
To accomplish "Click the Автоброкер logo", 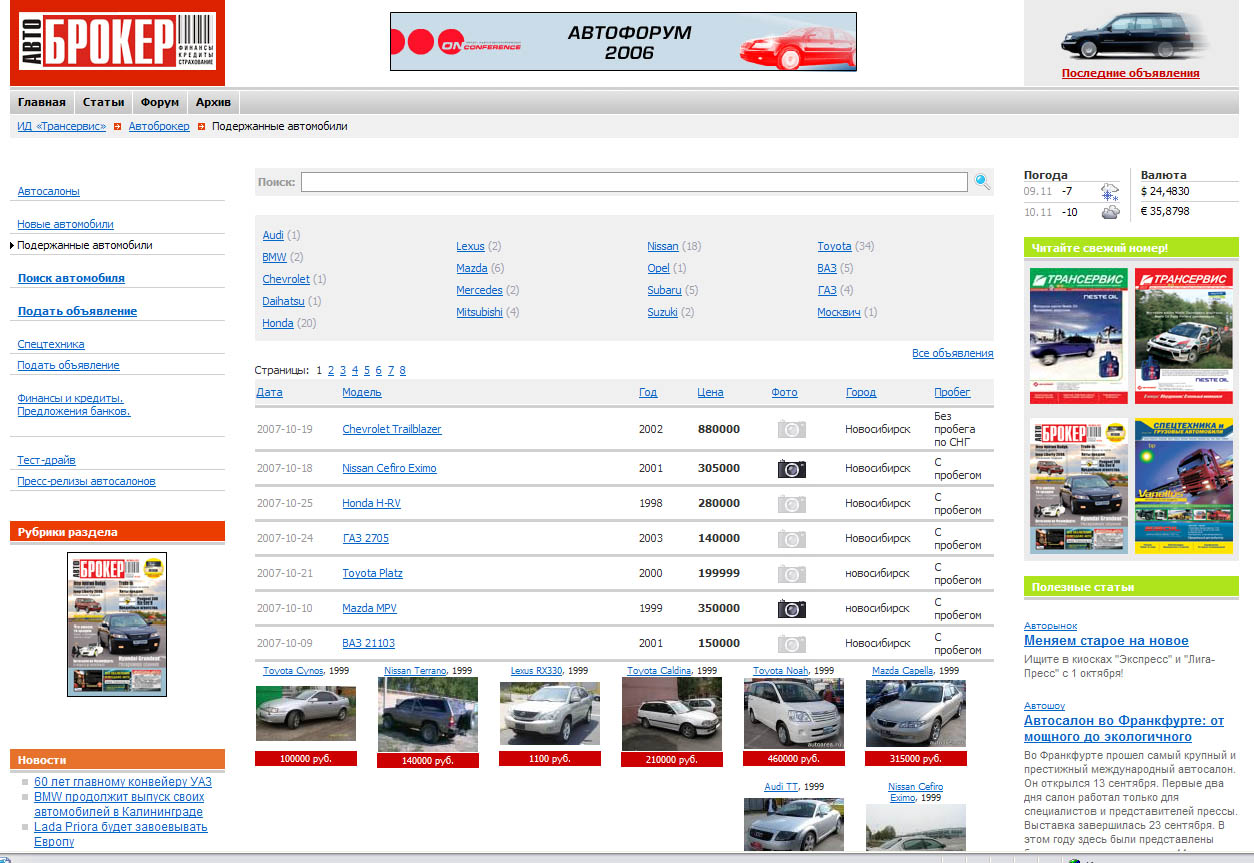I will (x=117, y=43).
